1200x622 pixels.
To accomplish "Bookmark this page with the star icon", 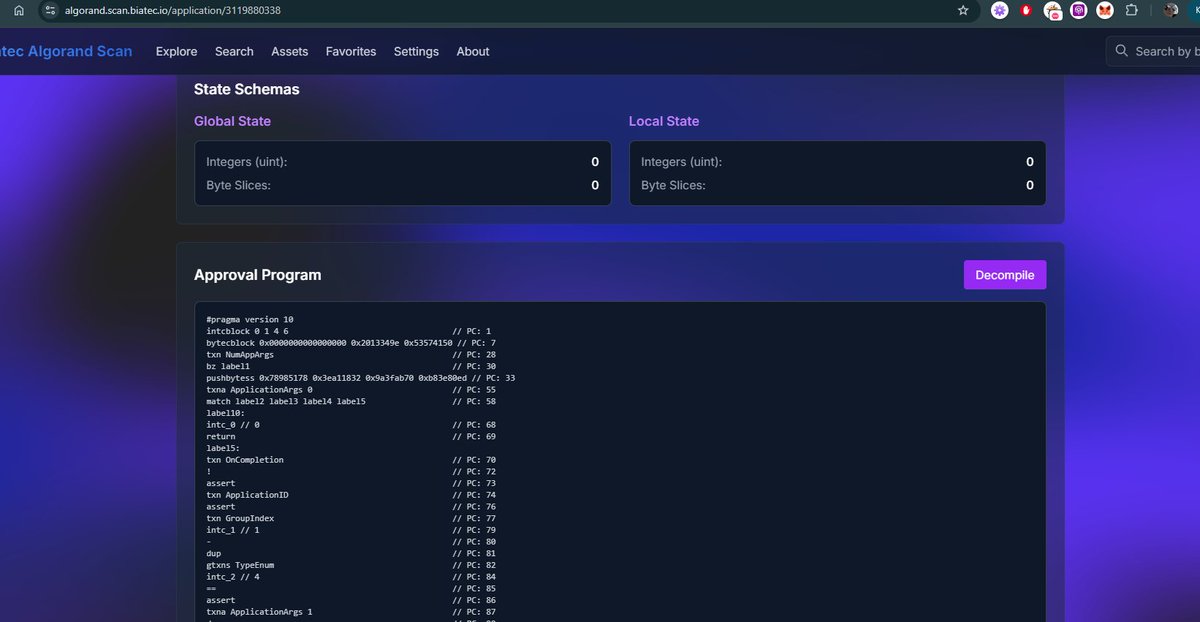I will pos(963,10).
